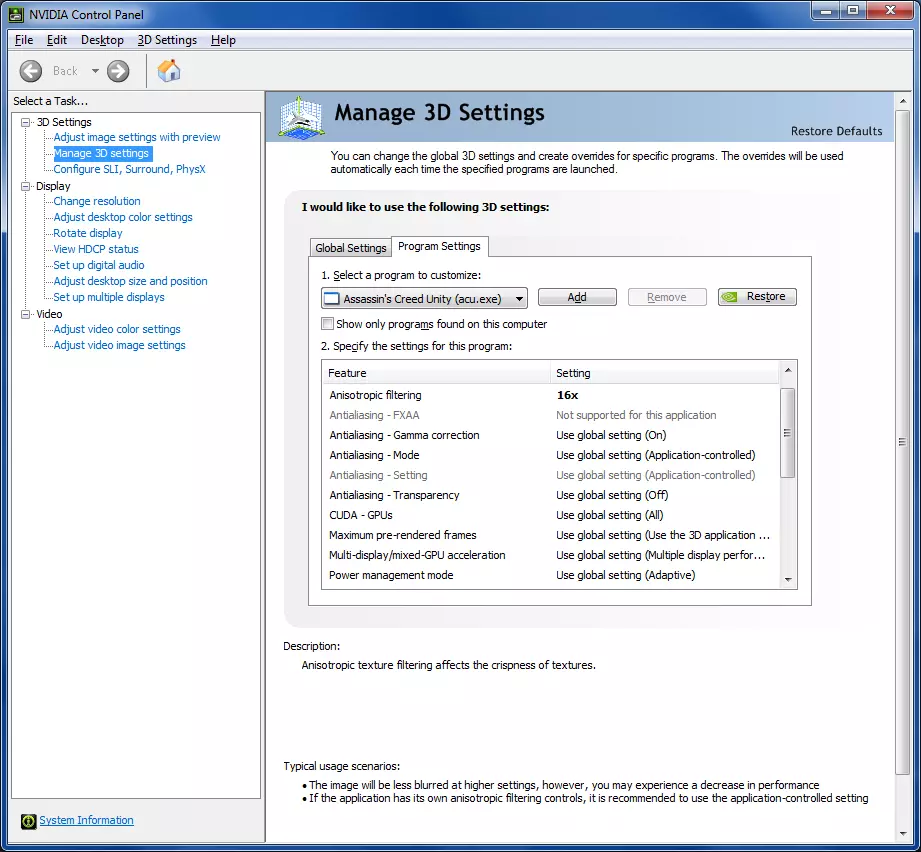This screenshot has width=921, height=852.
Task: Click the Add button
Action: (577, 297)
